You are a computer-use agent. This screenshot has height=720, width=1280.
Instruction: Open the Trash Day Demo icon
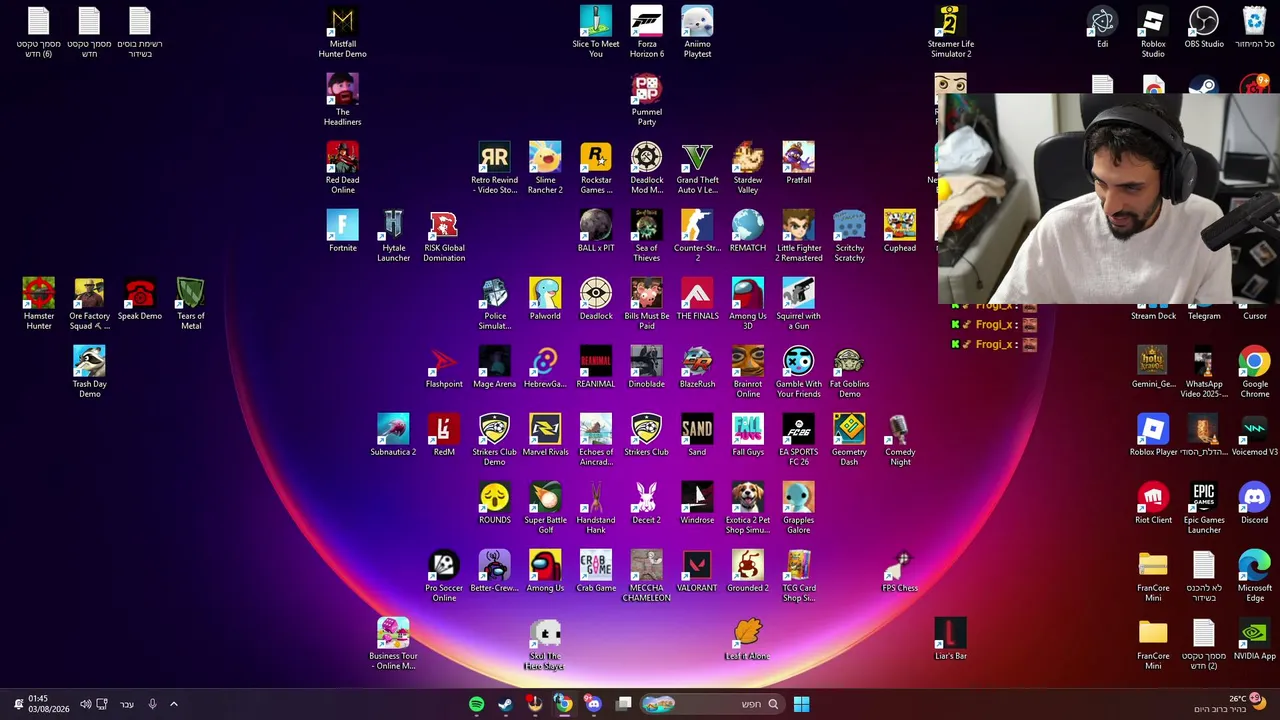(89, 373)
